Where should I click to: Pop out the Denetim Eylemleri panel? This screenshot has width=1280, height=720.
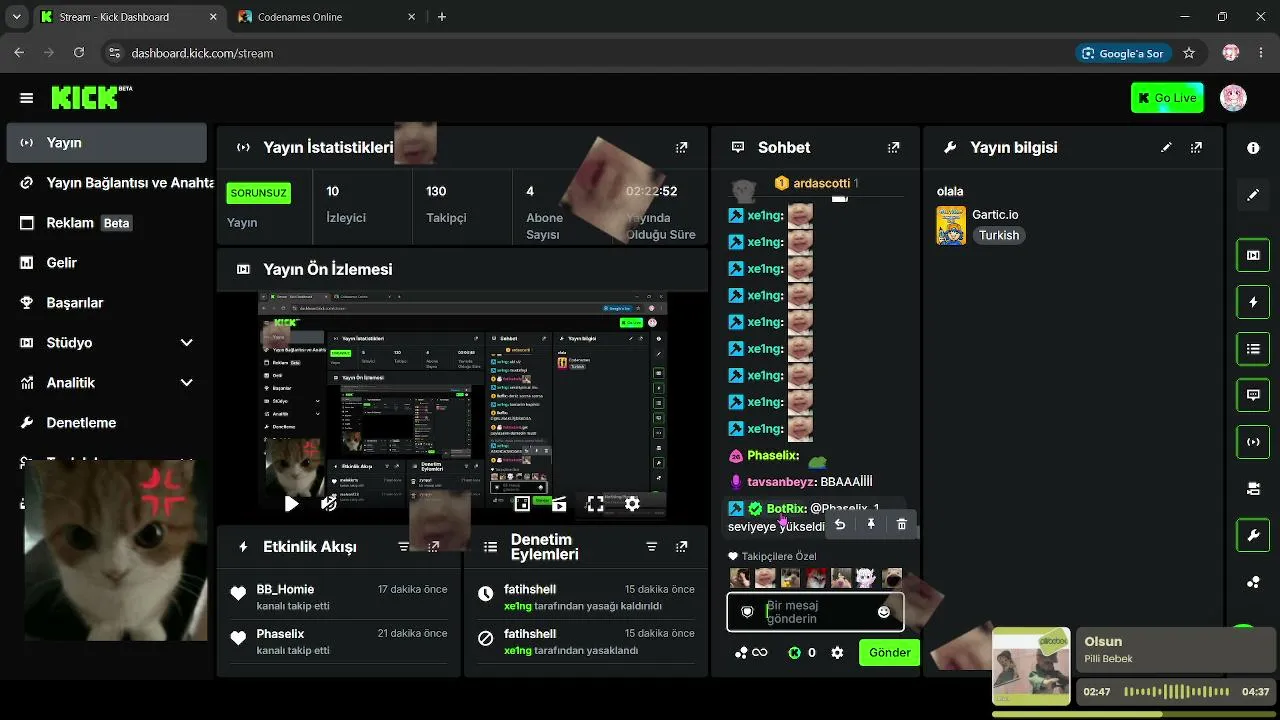click(682, 547)
